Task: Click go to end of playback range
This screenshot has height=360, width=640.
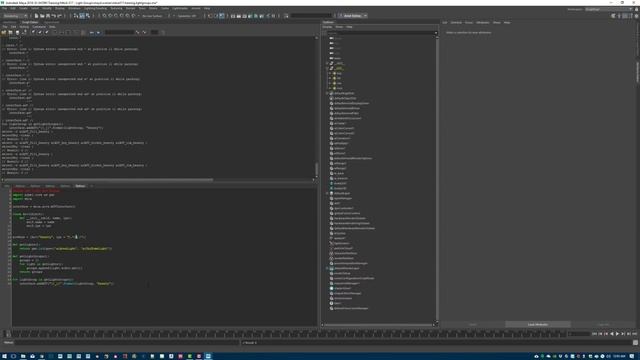Action: [634, 334]
